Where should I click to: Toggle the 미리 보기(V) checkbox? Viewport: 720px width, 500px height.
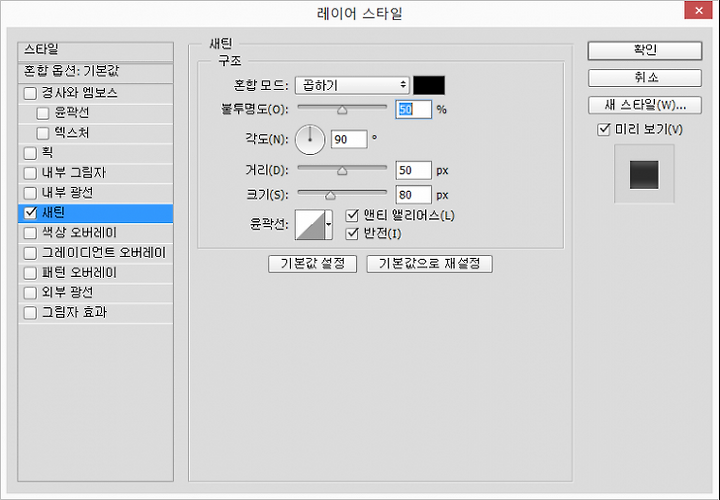603,129
